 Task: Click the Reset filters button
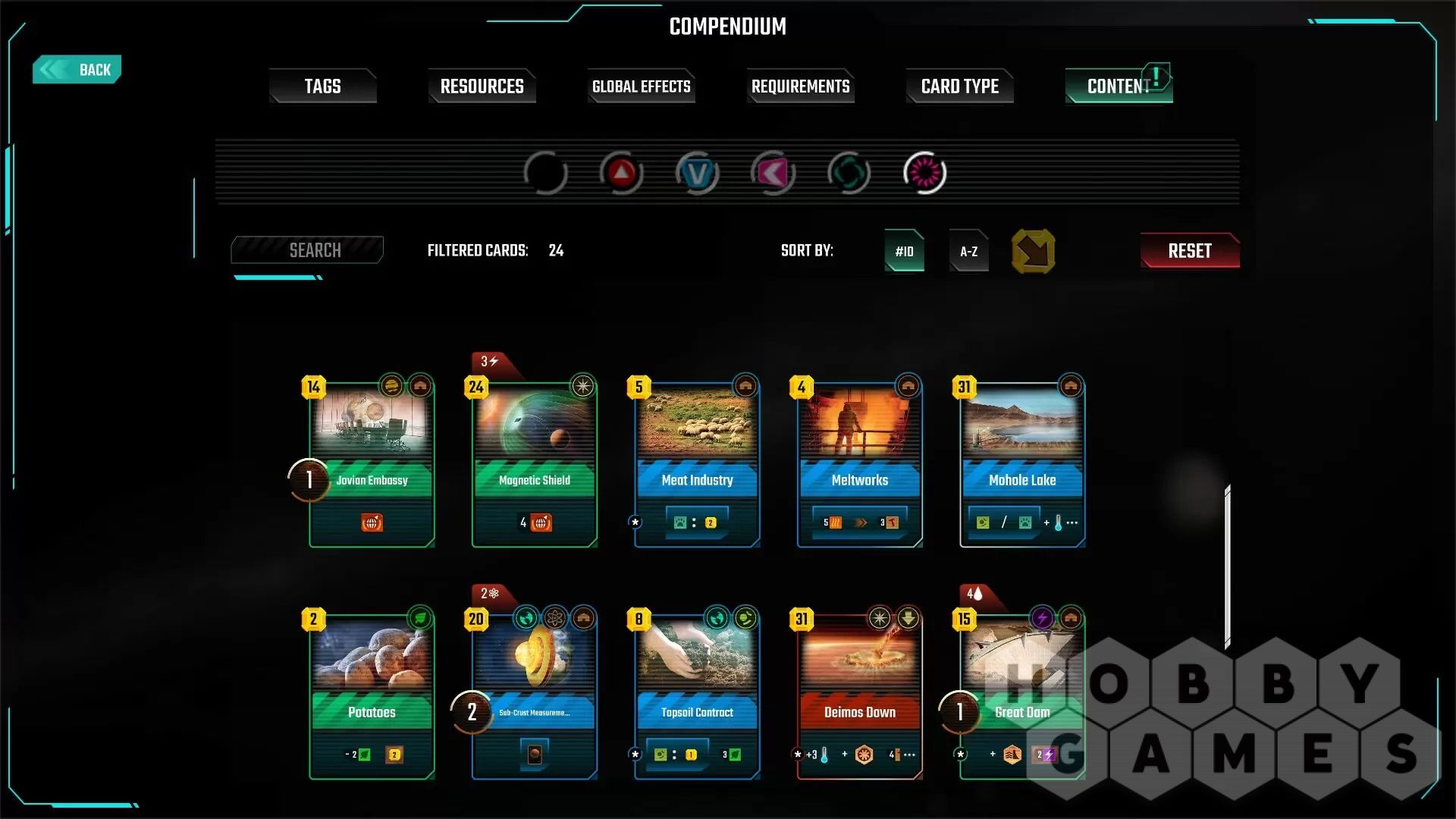(x=1190, y=251)
